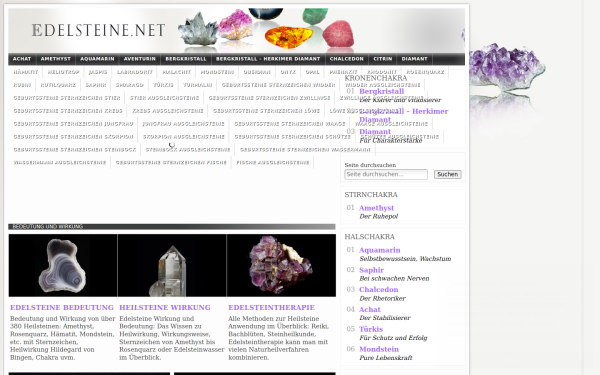Select Jungfrau Ausgleichsteine menu item
The height and width of the screenshot is (375, 600).
tap(184, 124)
